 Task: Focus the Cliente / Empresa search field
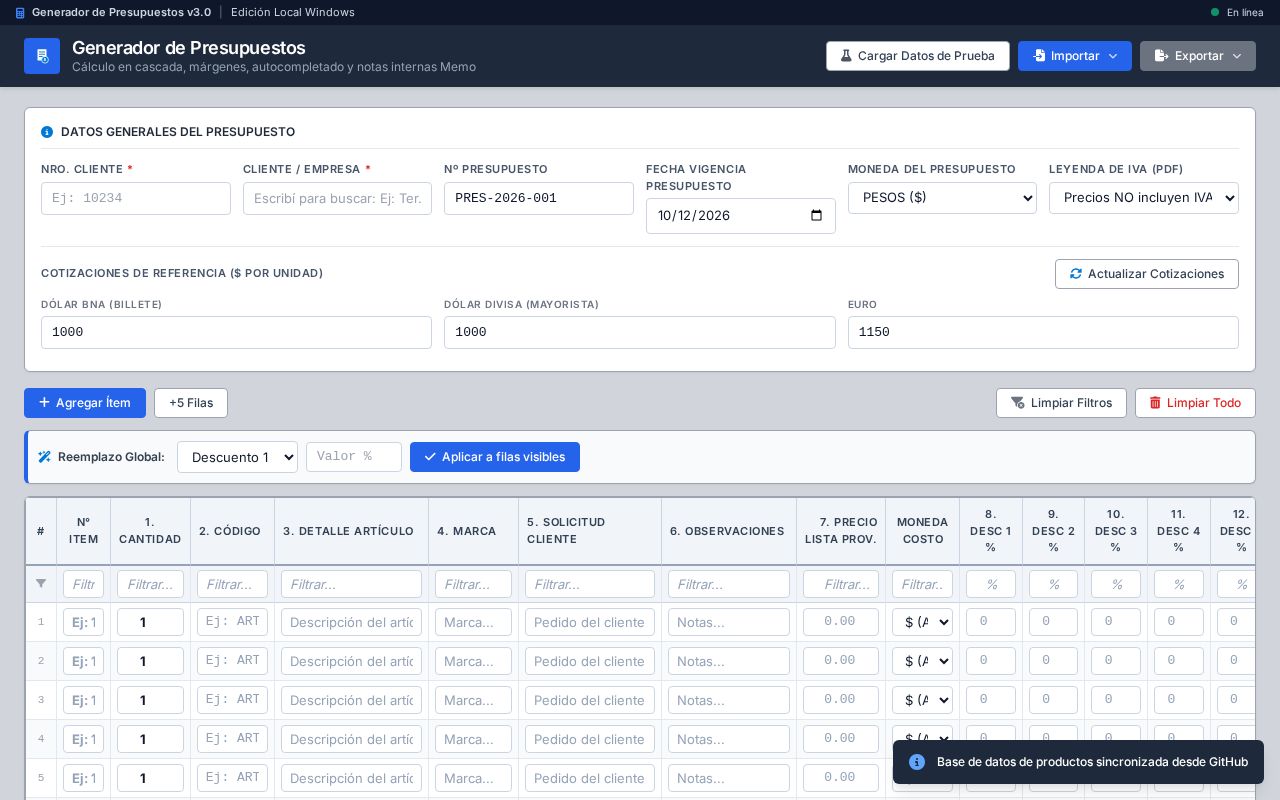pyautogui.click(x=337, y=198)
